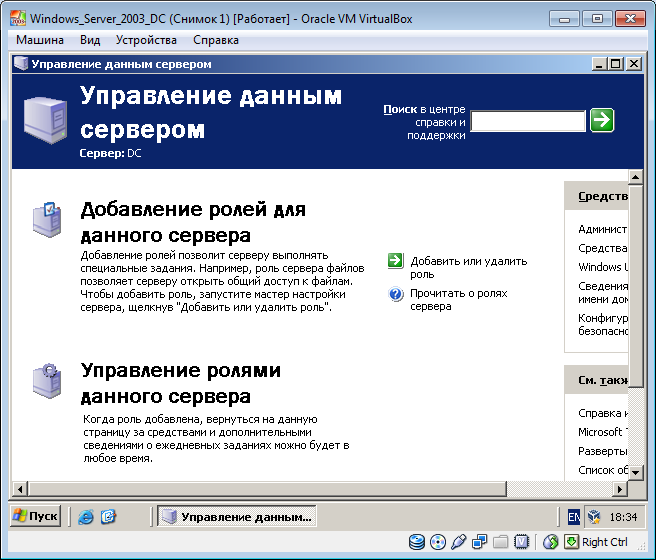656x560 pixels.
Task: Click the VirtualBox optical disk status icon
Action: pyautogui.click(x=438, y=542)
